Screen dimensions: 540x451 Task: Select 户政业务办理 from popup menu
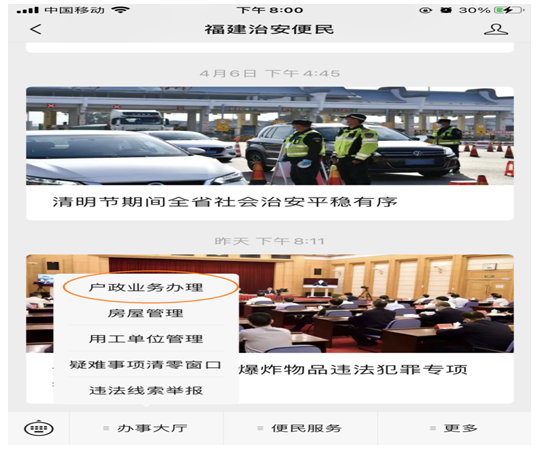point(146,287)
